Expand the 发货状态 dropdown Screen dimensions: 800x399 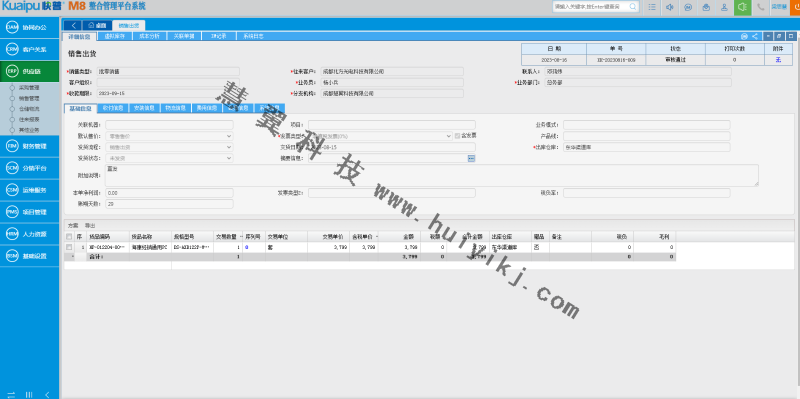click(x=169, y=158)
